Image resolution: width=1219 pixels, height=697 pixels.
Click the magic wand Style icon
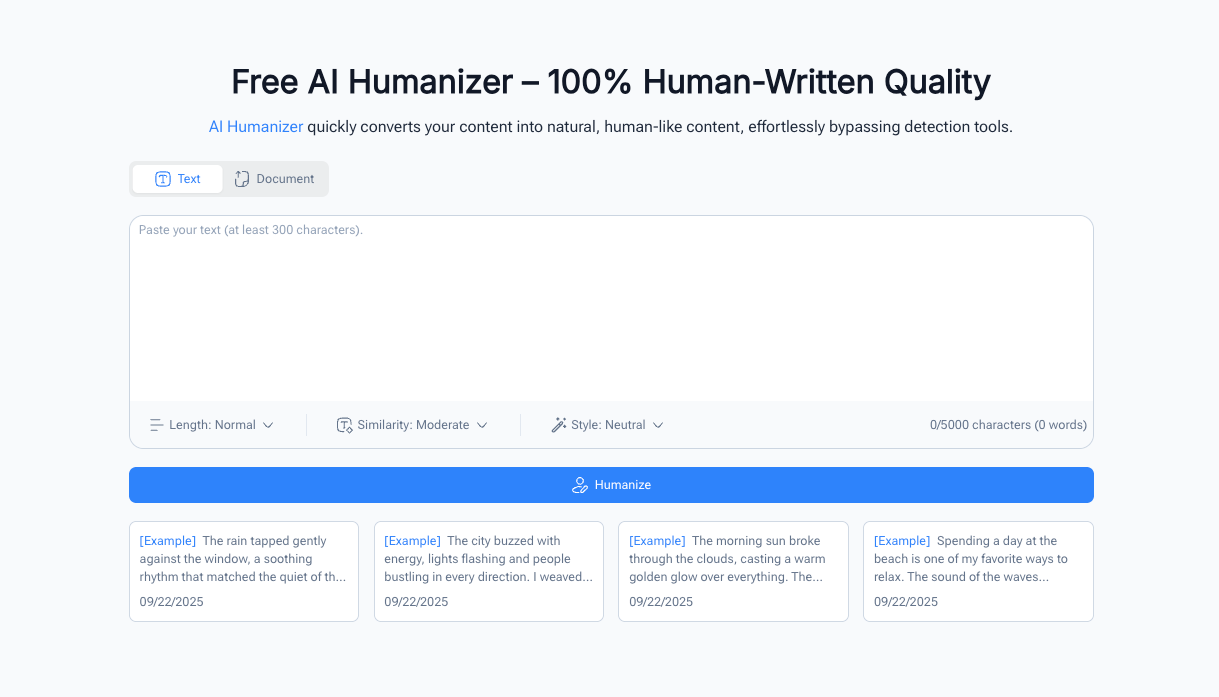coord(559,425)
